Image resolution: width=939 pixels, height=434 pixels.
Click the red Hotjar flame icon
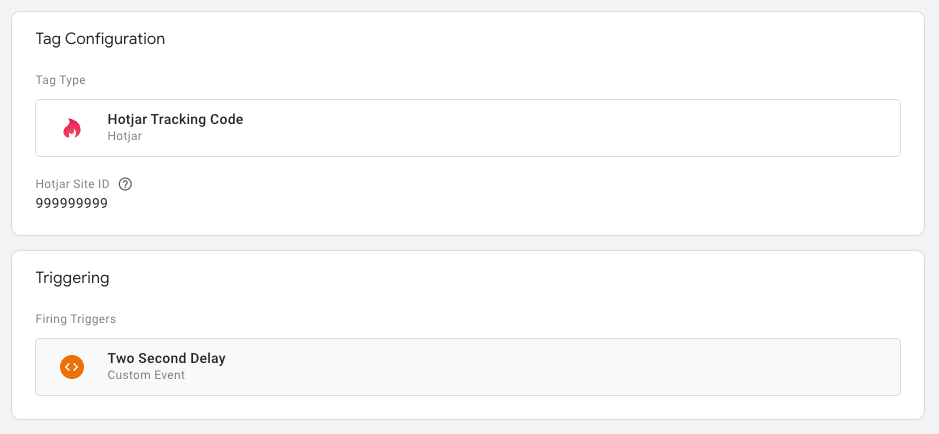[72, 128]
